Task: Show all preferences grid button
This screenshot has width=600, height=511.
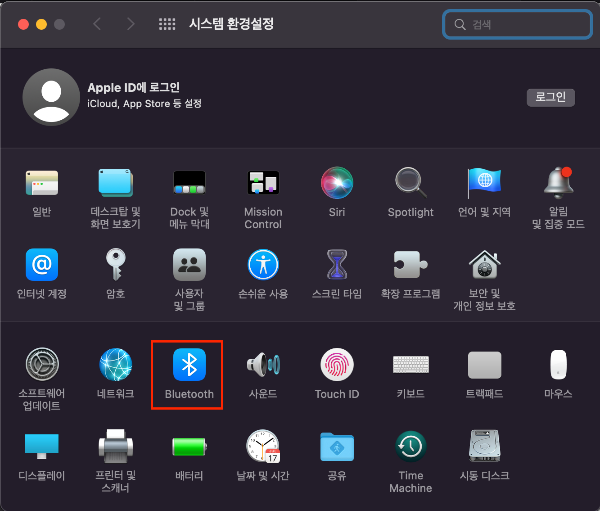Action: click(167, 24)
